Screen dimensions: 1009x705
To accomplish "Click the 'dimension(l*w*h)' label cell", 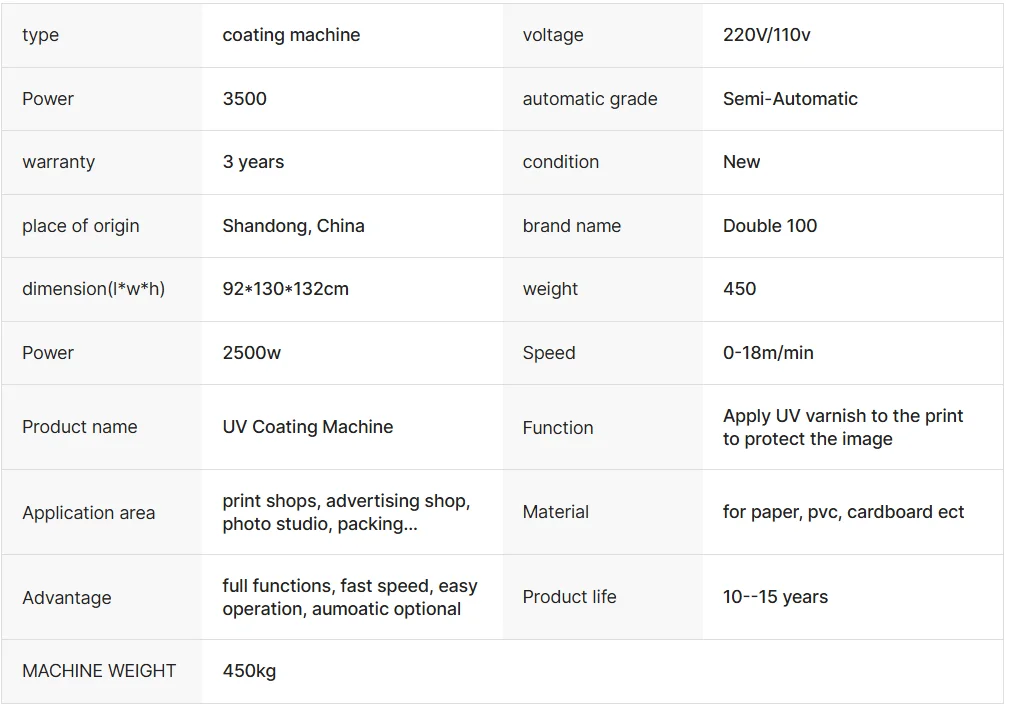I will tap(102, 289).
